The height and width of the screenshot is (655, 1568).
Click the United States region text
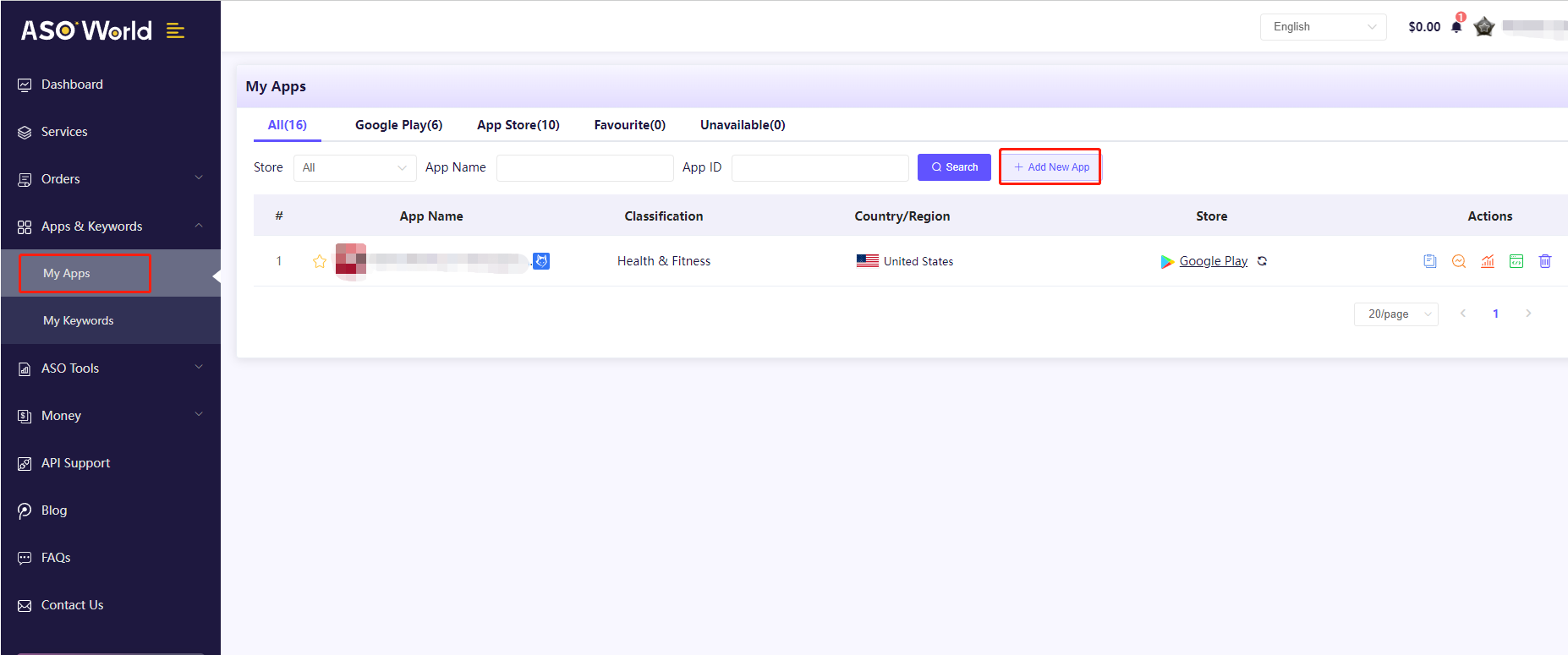[x=918, y=261]
